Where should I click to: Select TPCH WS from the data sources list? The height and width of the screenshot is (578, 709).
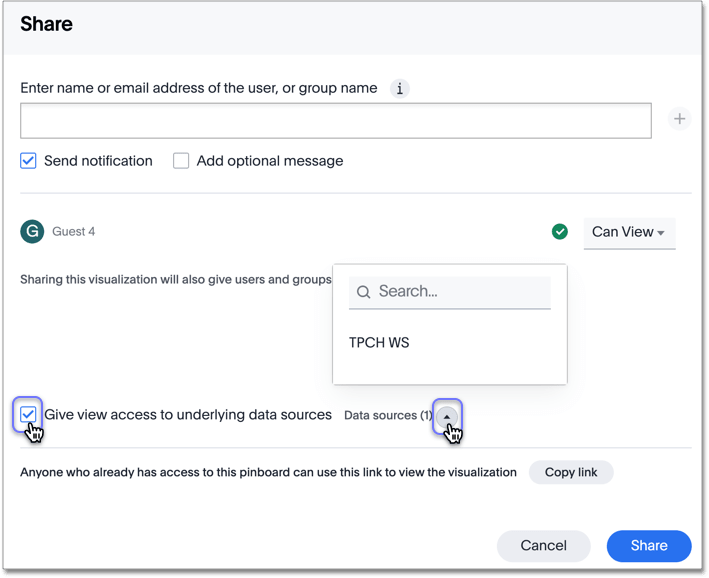click(x=379, y=342)
